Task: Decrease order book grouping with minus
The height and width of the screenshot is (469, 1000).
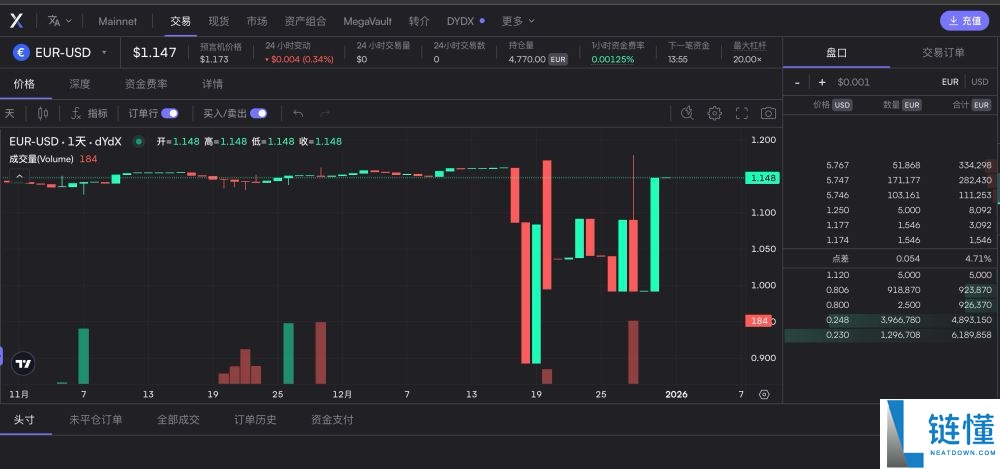Action: pos(797,82)
